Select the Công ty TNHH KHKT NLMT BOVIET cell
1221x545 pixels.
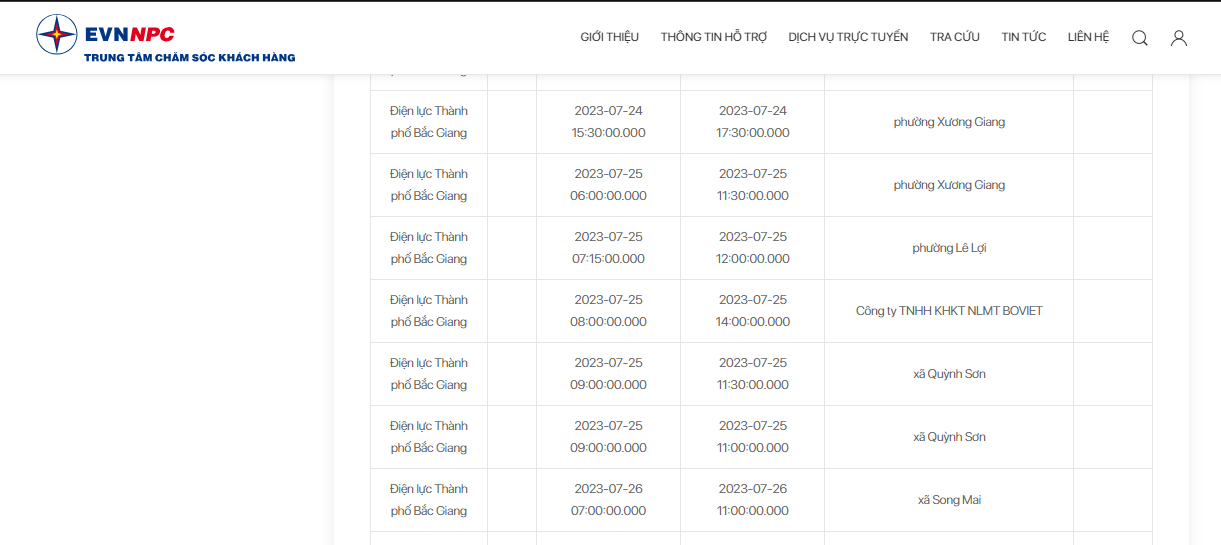[x=949, y=311]
